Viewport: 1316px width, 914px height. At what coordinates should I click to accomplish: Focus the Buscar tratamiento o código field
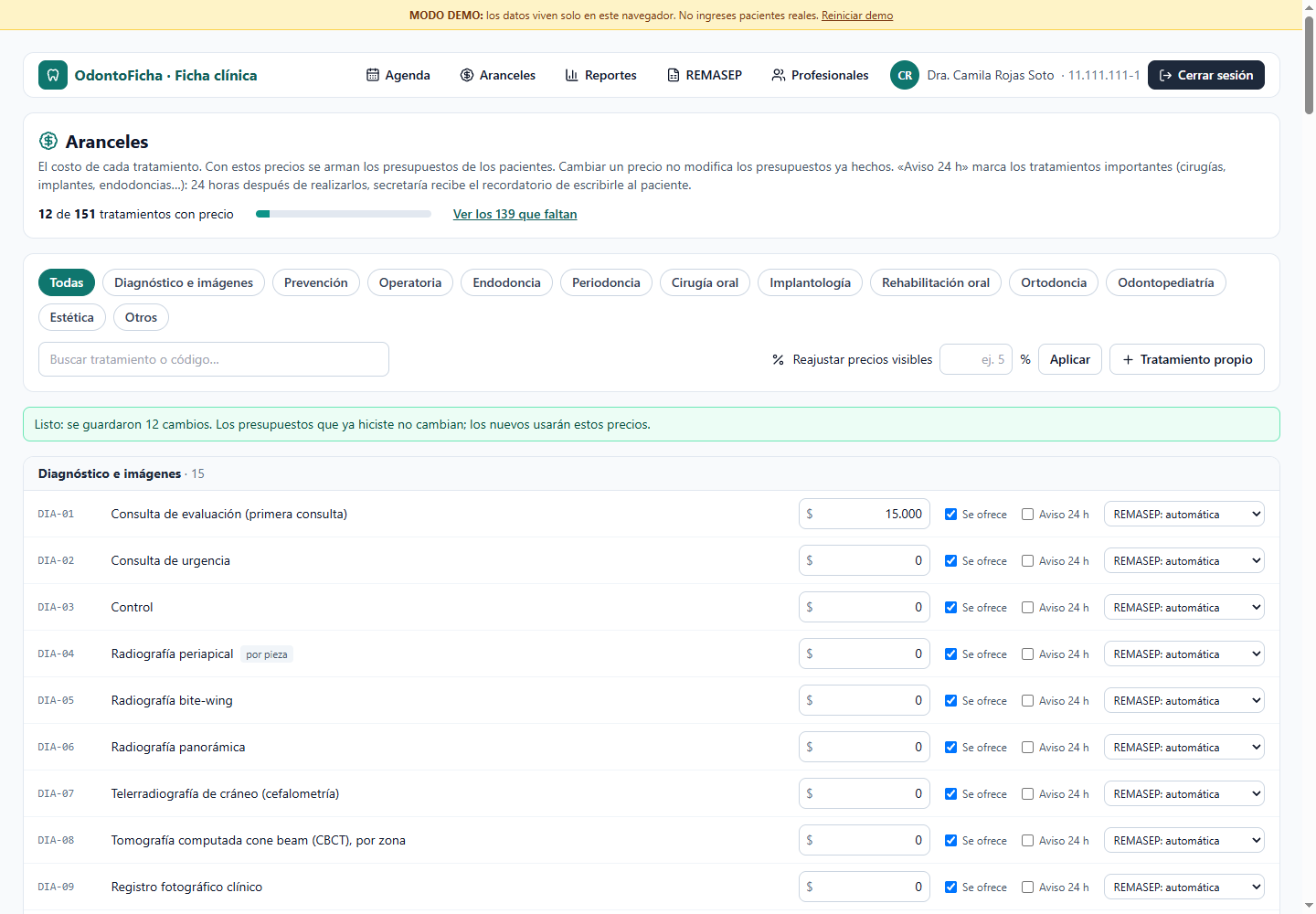214,359
